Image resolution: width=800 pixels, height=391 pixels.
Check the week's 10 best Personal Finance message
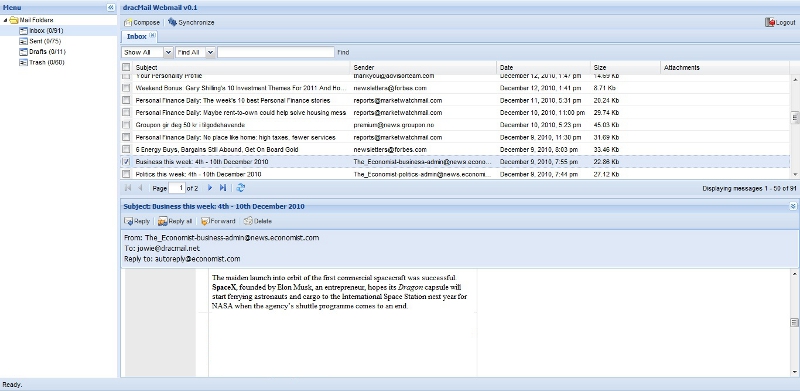[x=126, y=101]
